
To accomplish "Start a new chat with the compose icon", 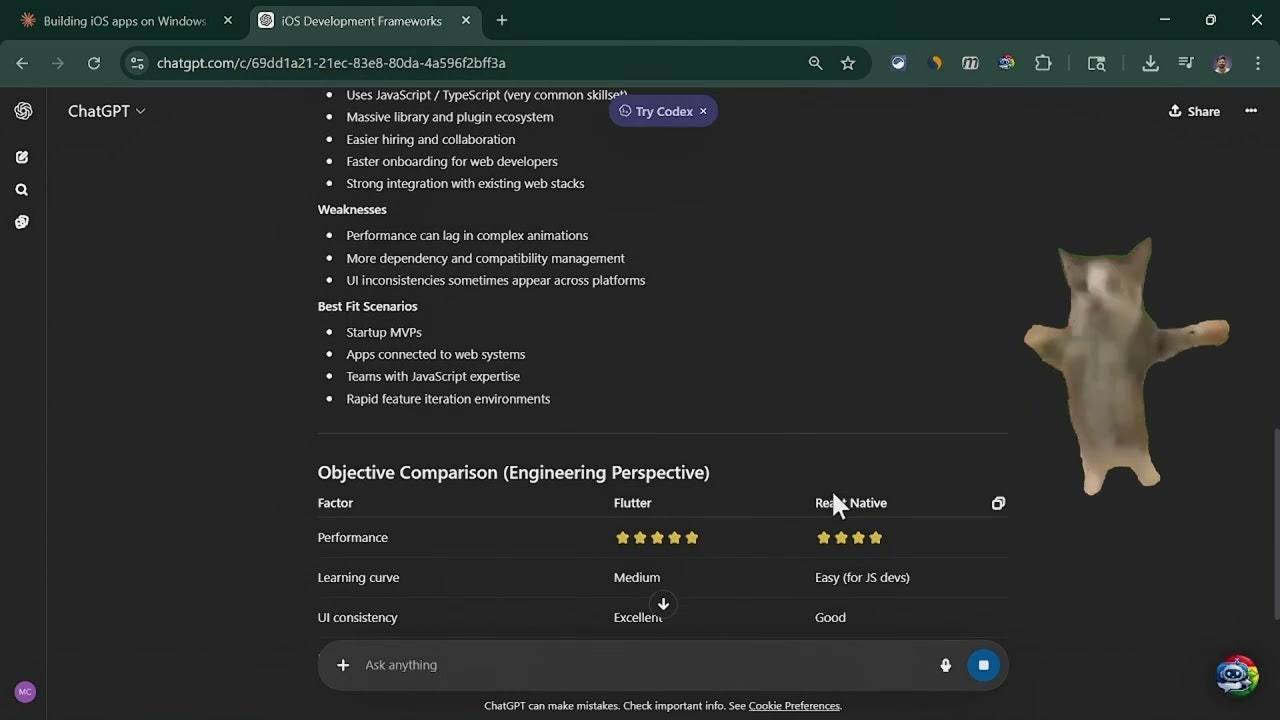I will 23,157.
